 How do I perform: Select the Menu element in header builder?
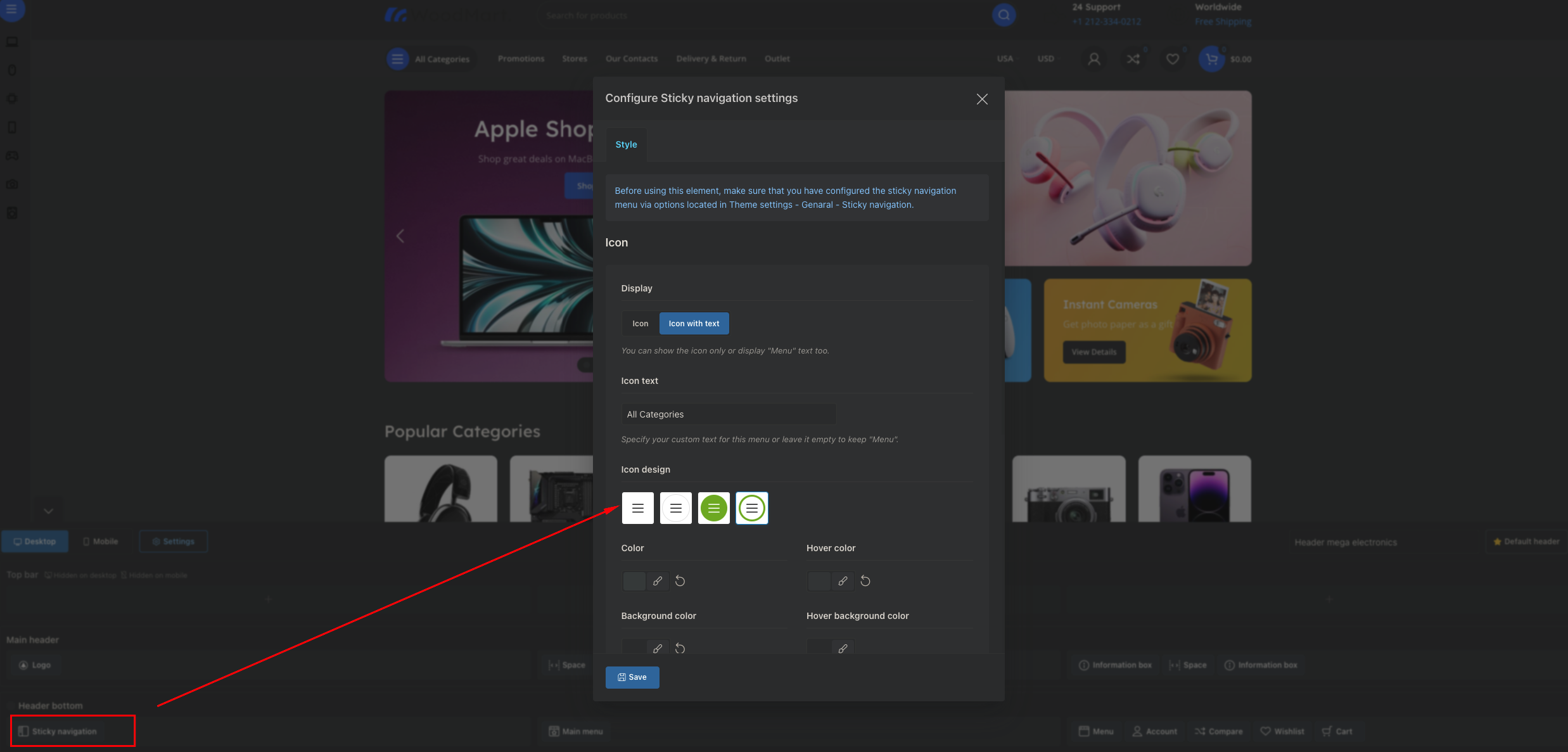tap(1096, 731)
